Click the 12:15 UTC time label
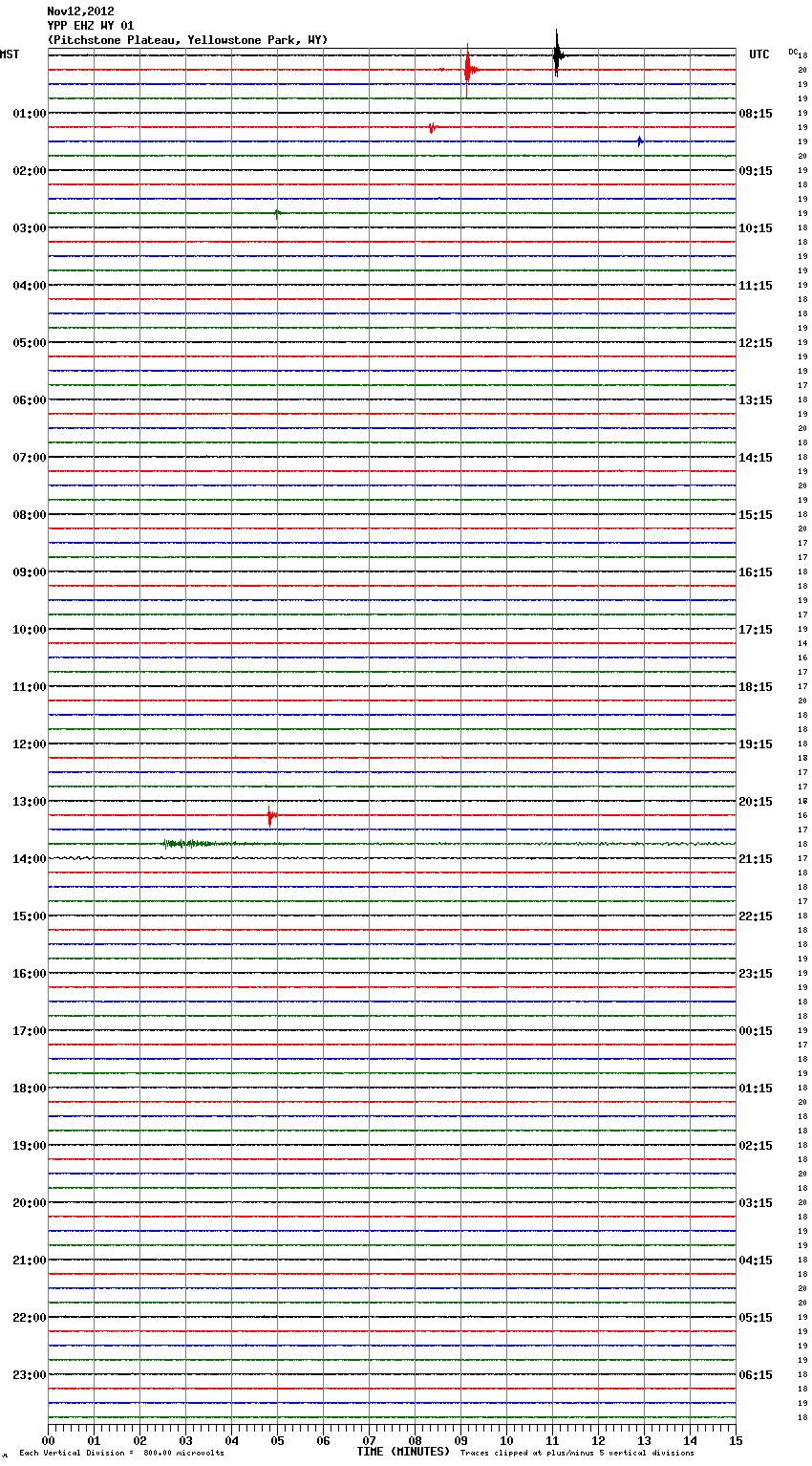The width and height of the screenshot is (812, 1466). pos(756,343)
